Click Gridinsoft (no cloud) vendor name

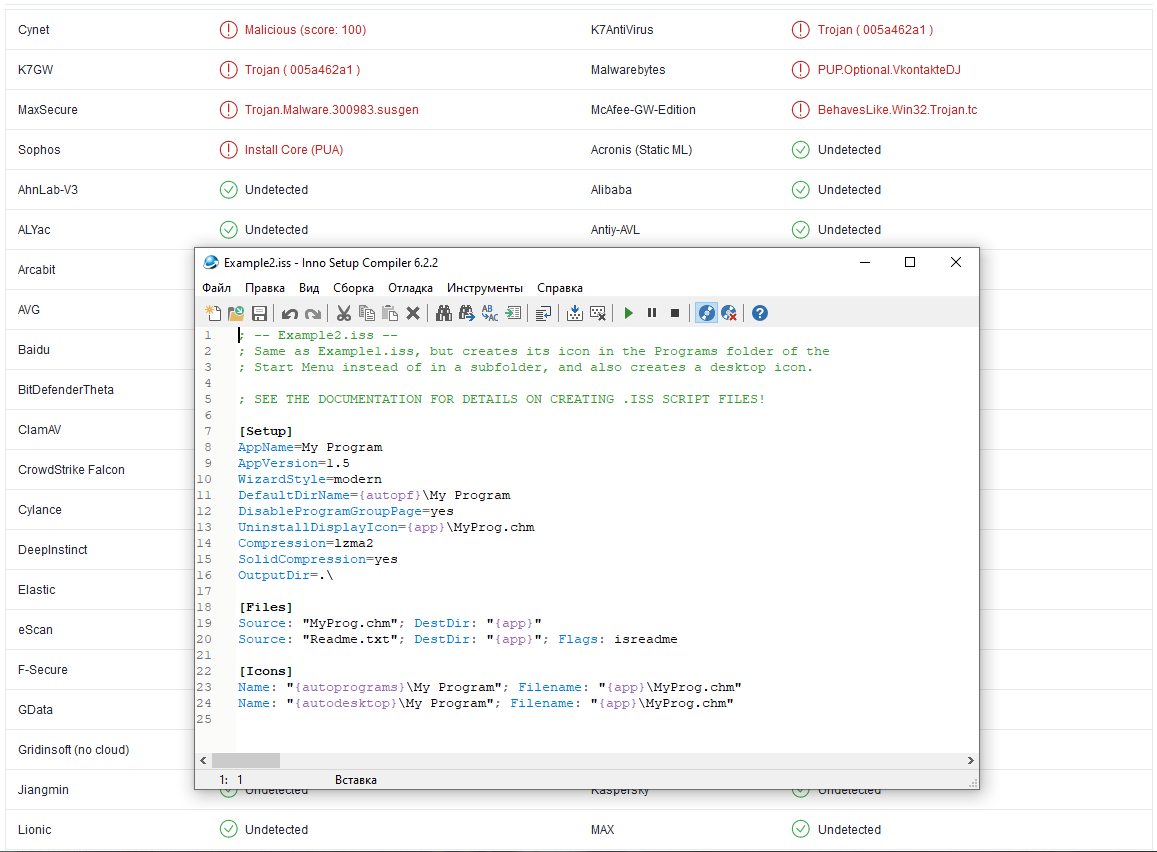74,749
